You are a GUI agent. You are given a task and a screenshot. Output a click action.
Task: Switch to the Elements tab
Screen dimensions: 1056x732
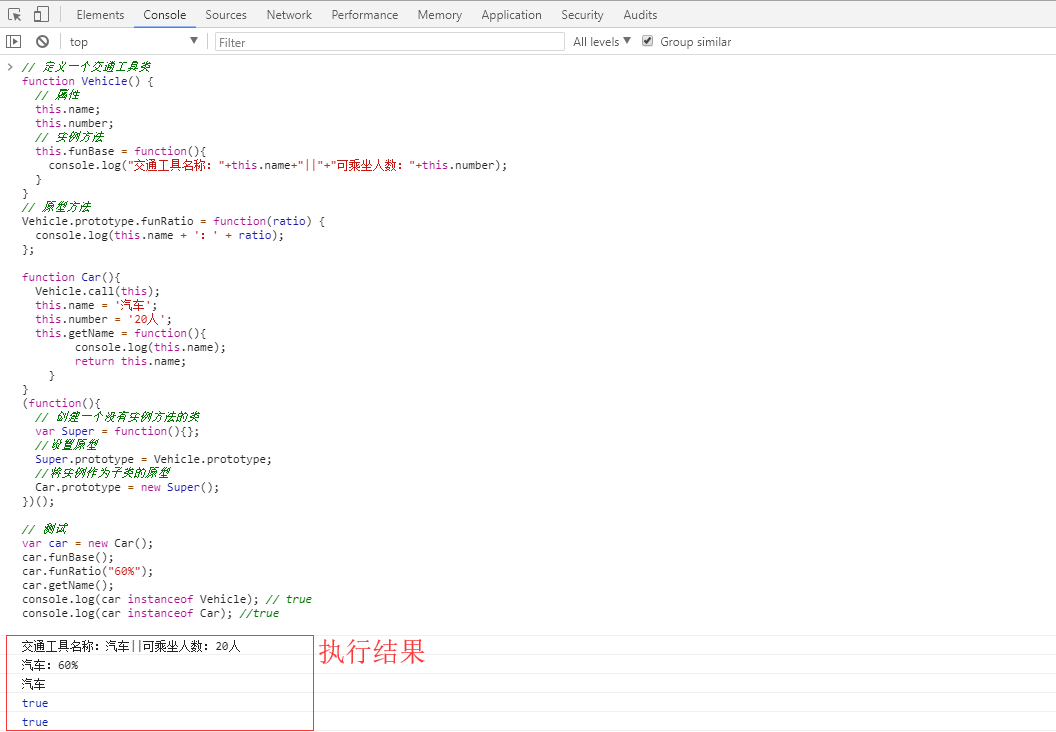point(100,15)
